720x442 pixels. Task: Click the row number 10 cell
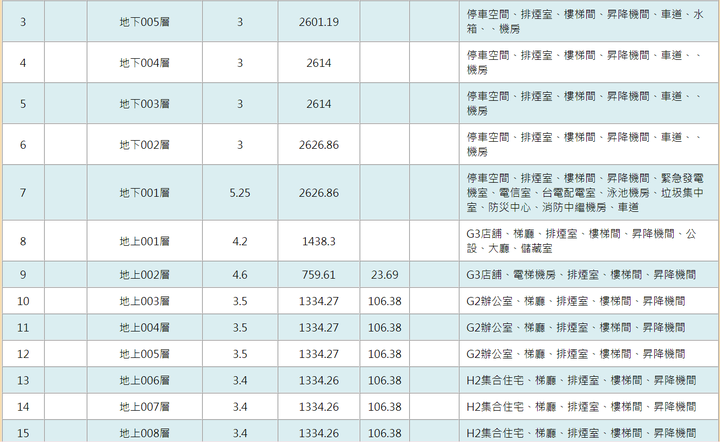click(x=23, y=301)
